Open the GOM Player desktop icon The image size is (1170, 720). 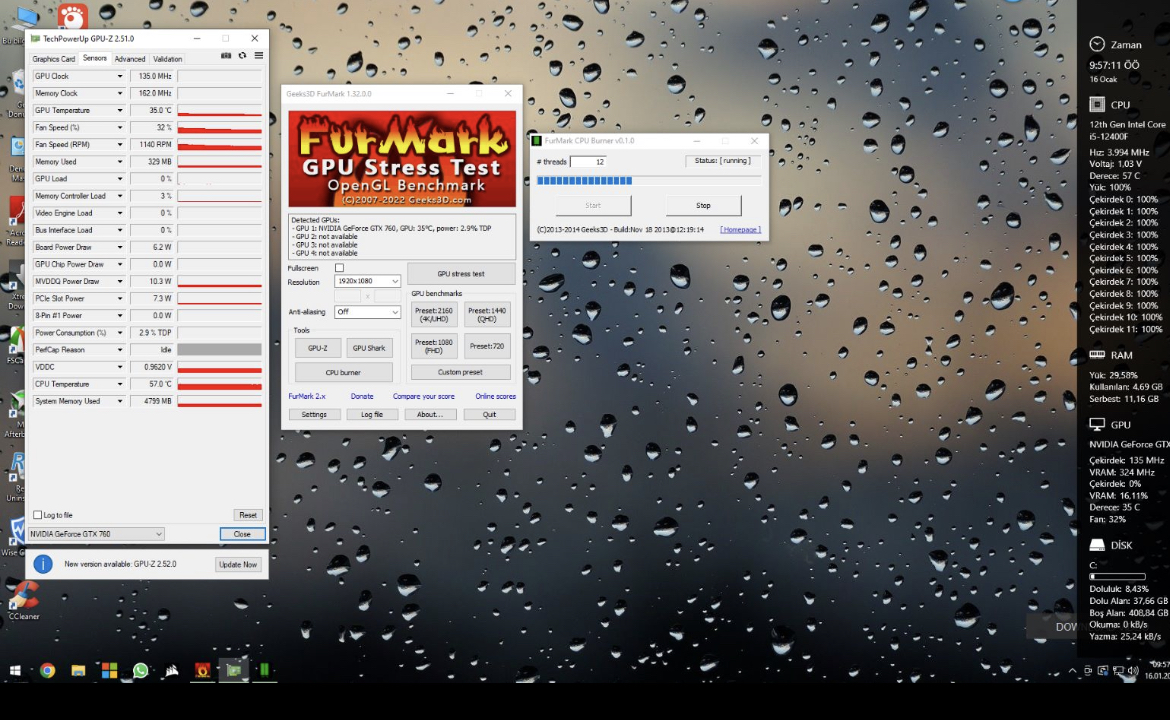pos(72,15)
